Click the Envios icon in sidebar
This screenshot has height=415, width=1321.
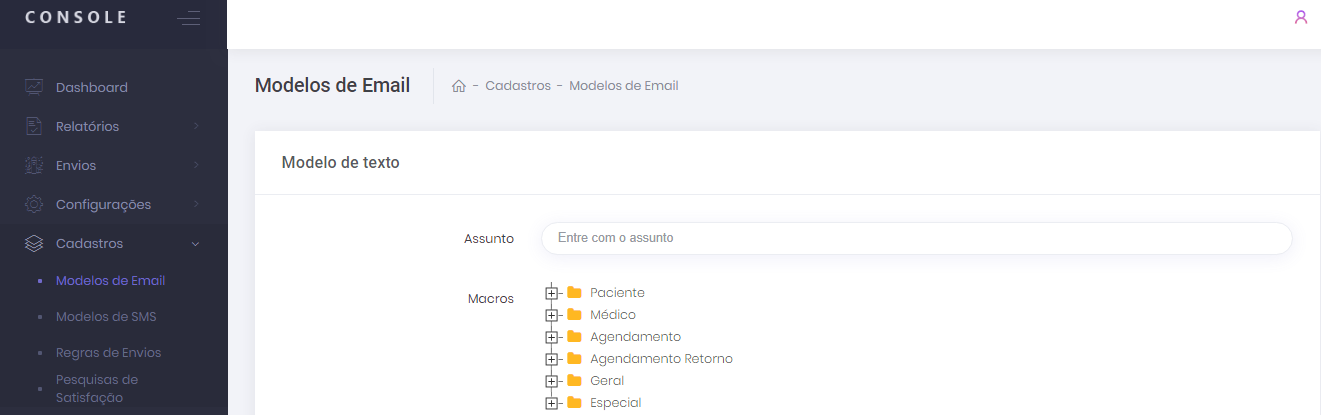click(34, 165)
